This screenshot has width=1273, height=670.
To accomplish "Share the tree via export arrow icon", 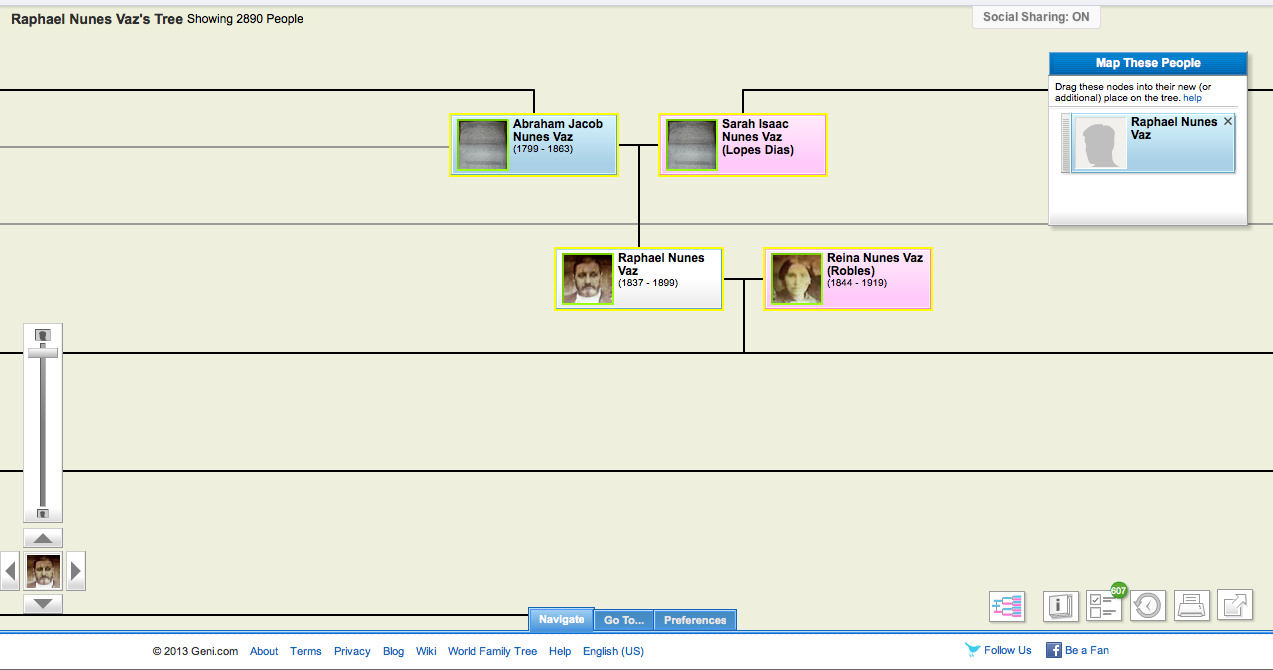I will click(x=1235, y=606).
